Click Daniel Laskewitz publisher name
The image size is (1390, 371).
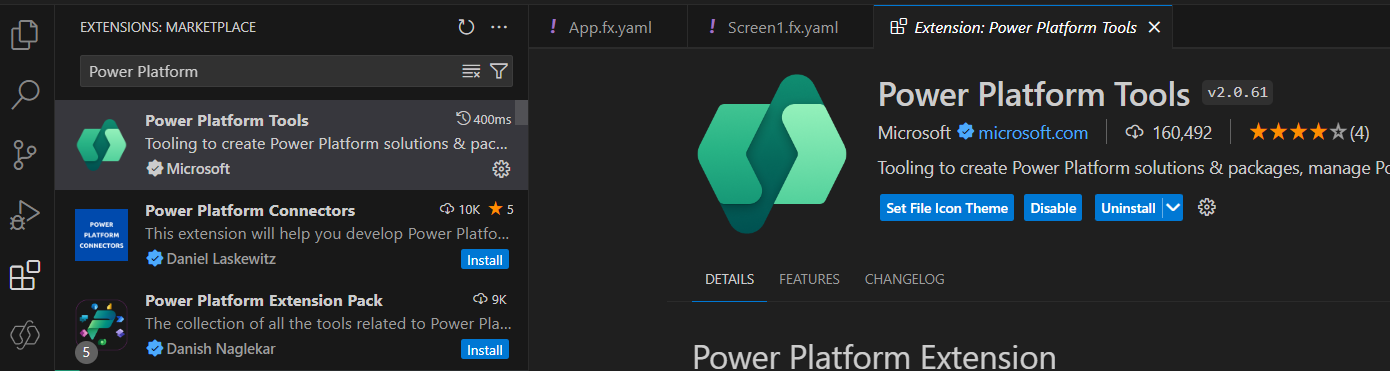point(221,259)
